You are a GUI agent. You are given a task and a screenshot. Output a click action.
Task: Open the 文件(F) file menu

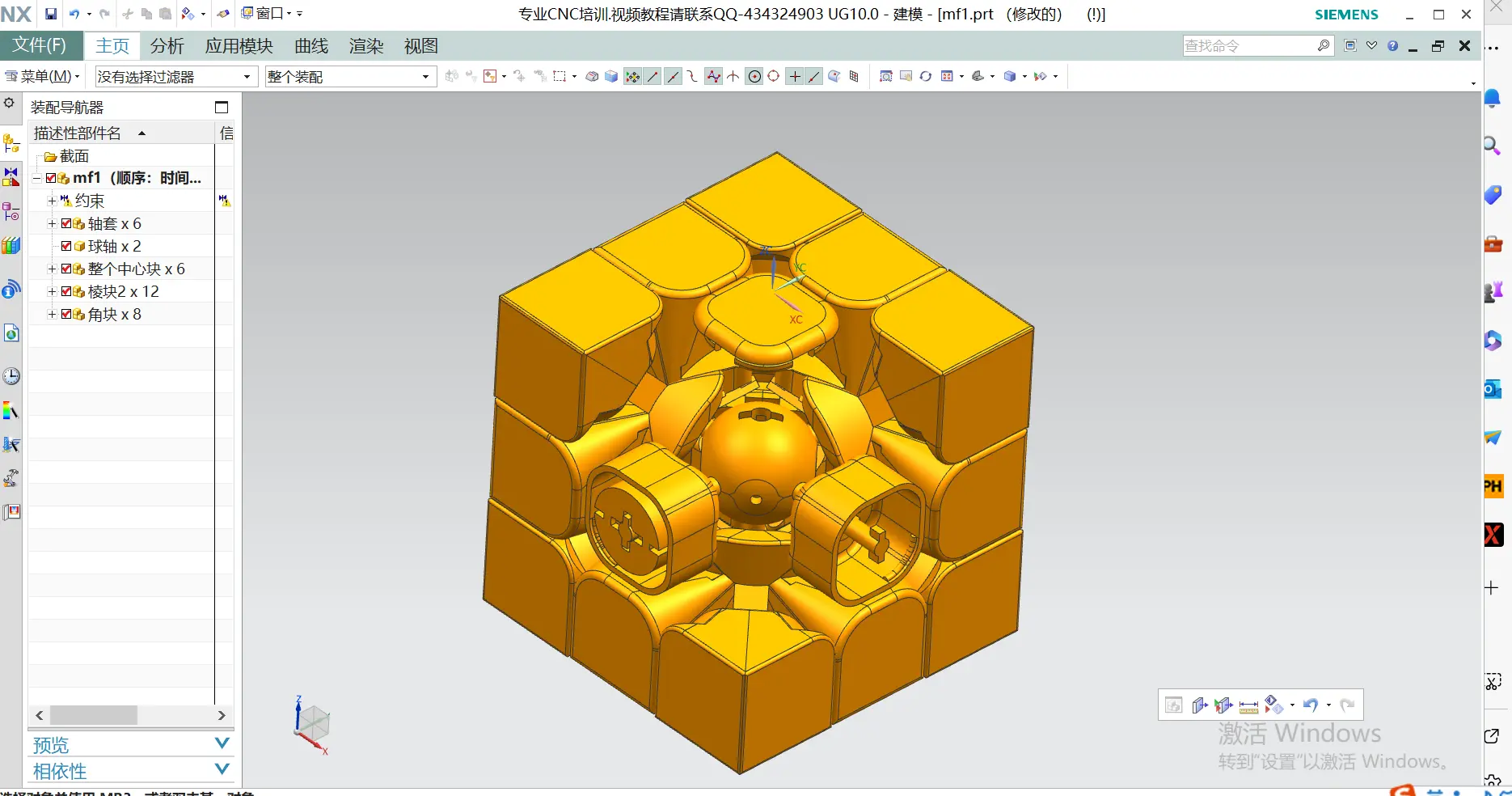(40, 45)
